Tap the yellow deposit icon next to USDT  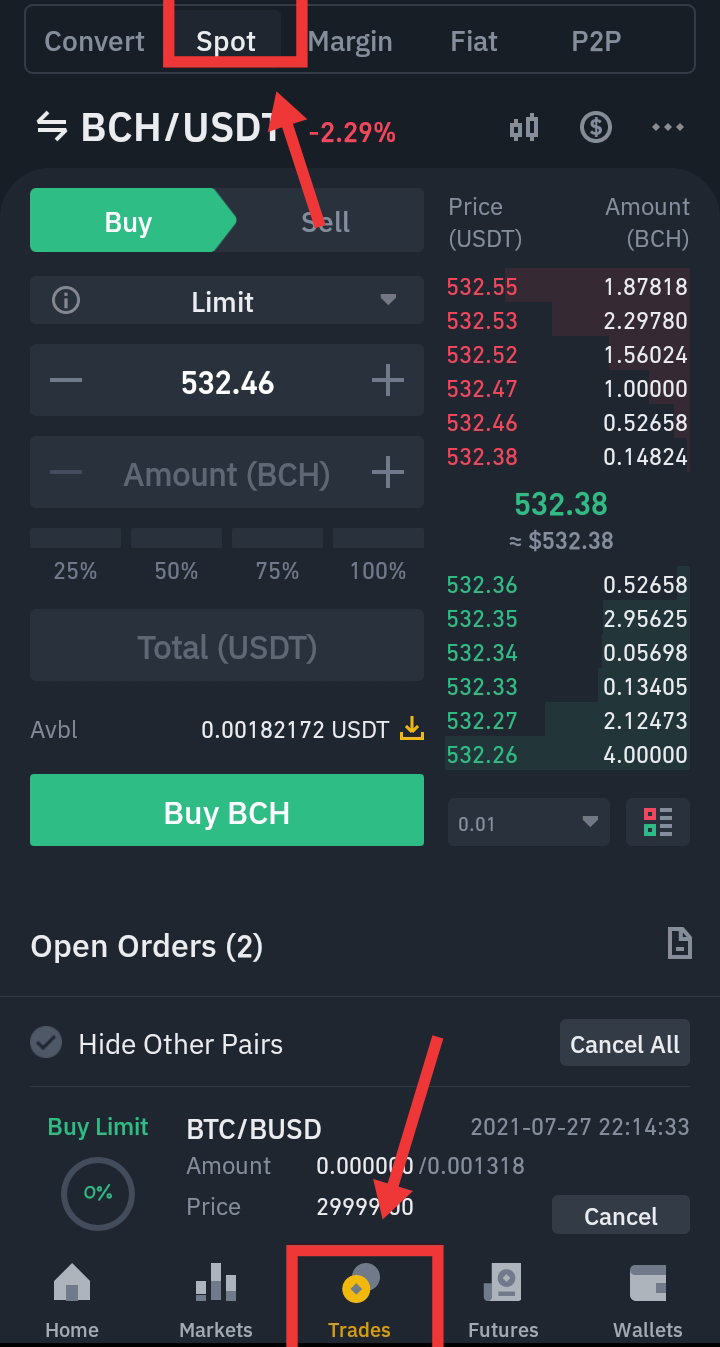(x=412, y=729)
